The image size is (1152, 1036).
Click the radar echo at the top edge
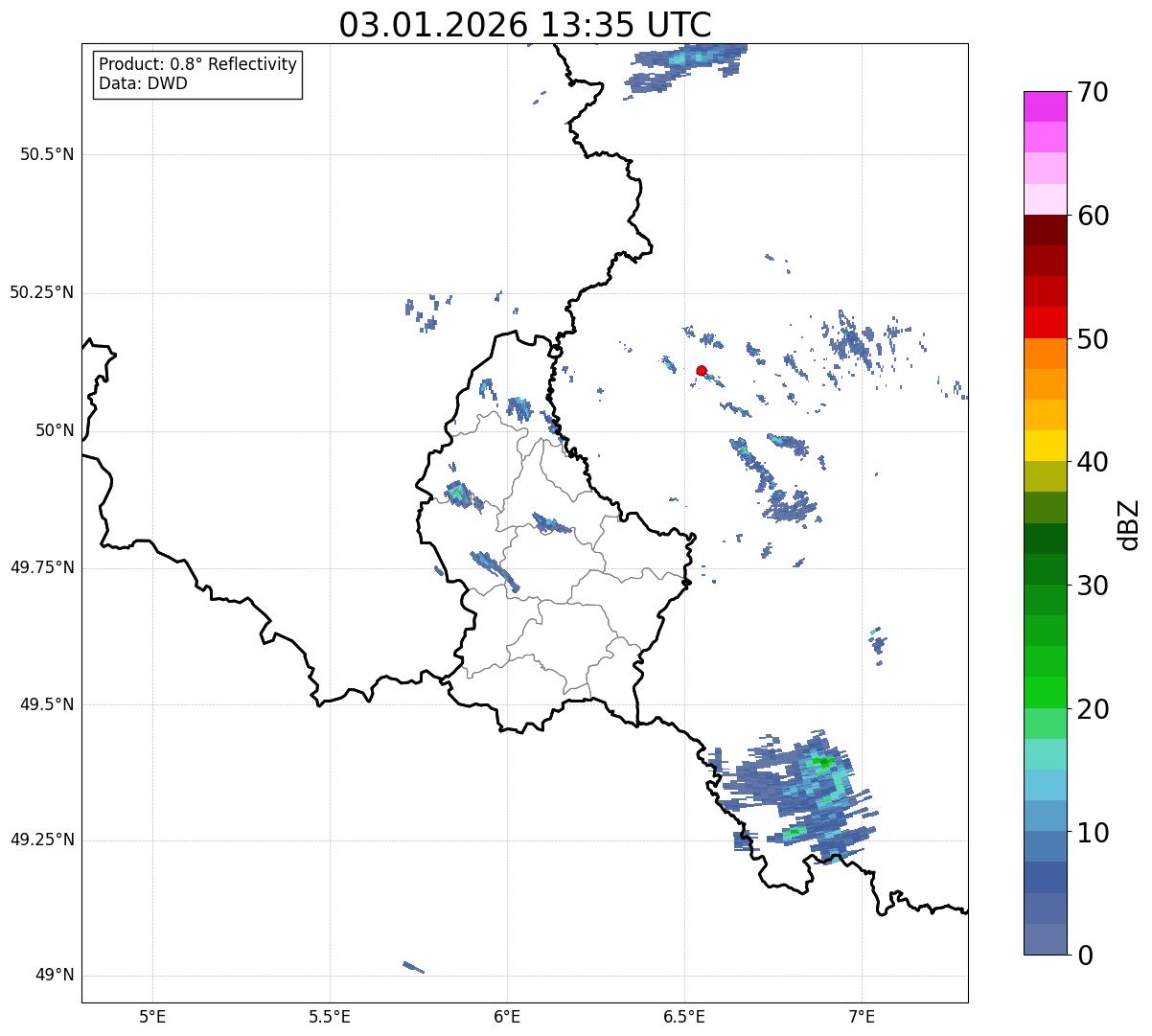[684, 67]
